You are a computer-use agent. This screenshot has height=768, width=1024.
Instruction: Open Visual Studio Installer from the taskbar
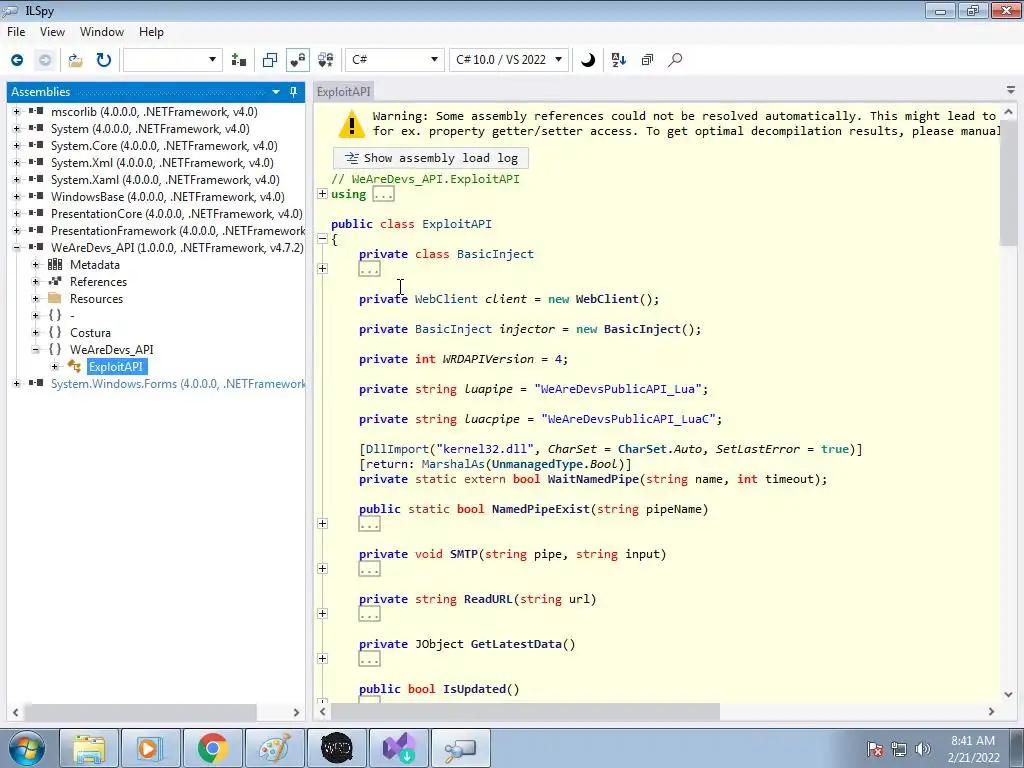(x=398, y=748)
